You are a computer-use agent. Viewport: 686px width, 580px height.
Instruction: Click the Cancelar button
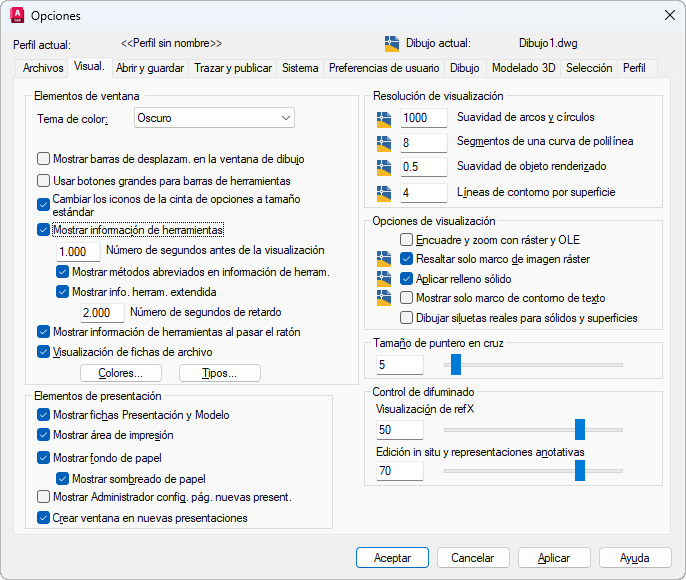click(x=473, y=558)
